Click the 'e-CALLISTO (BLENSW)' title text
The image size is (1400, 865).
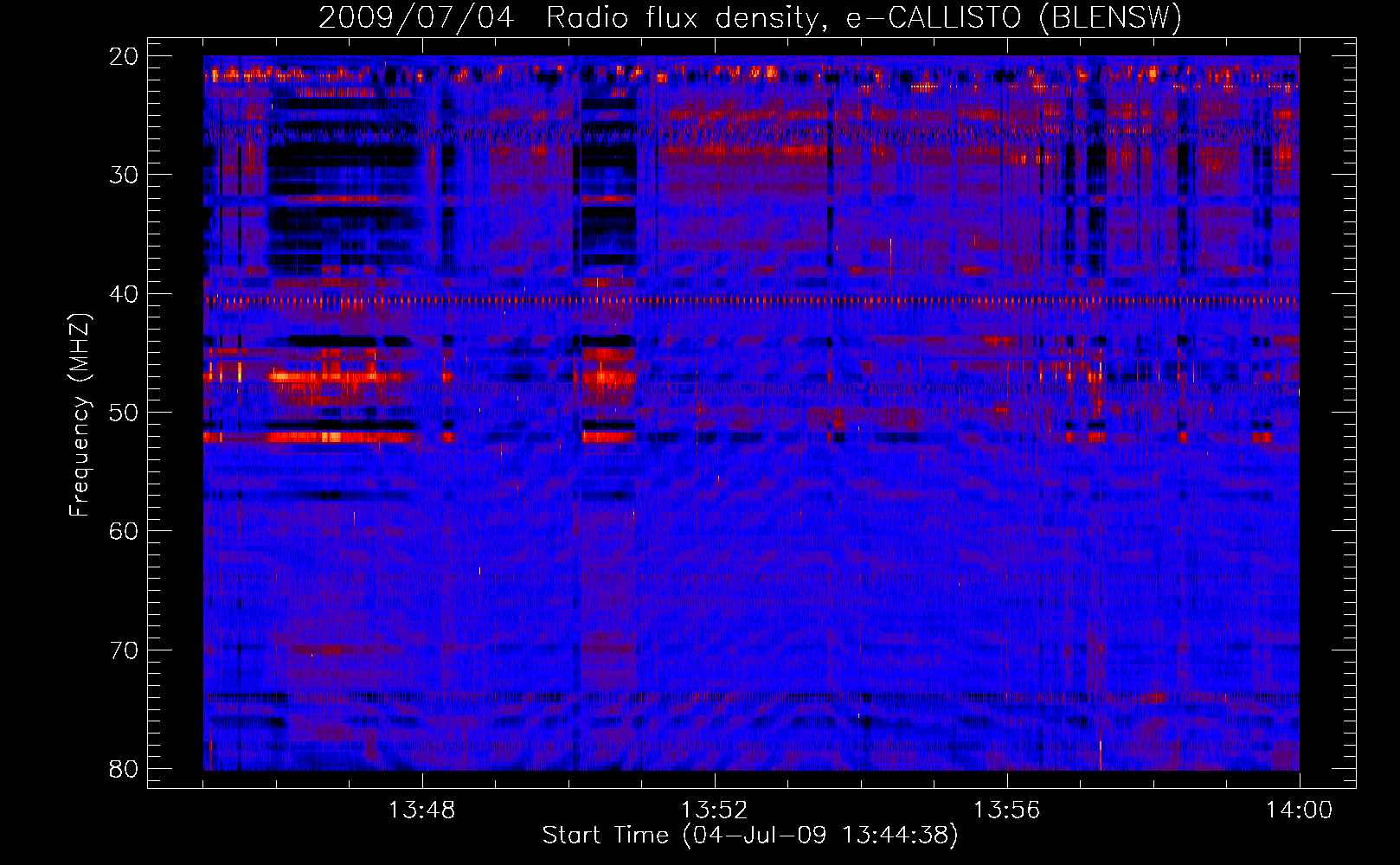pyautogui.click(x=1013, y=18)
